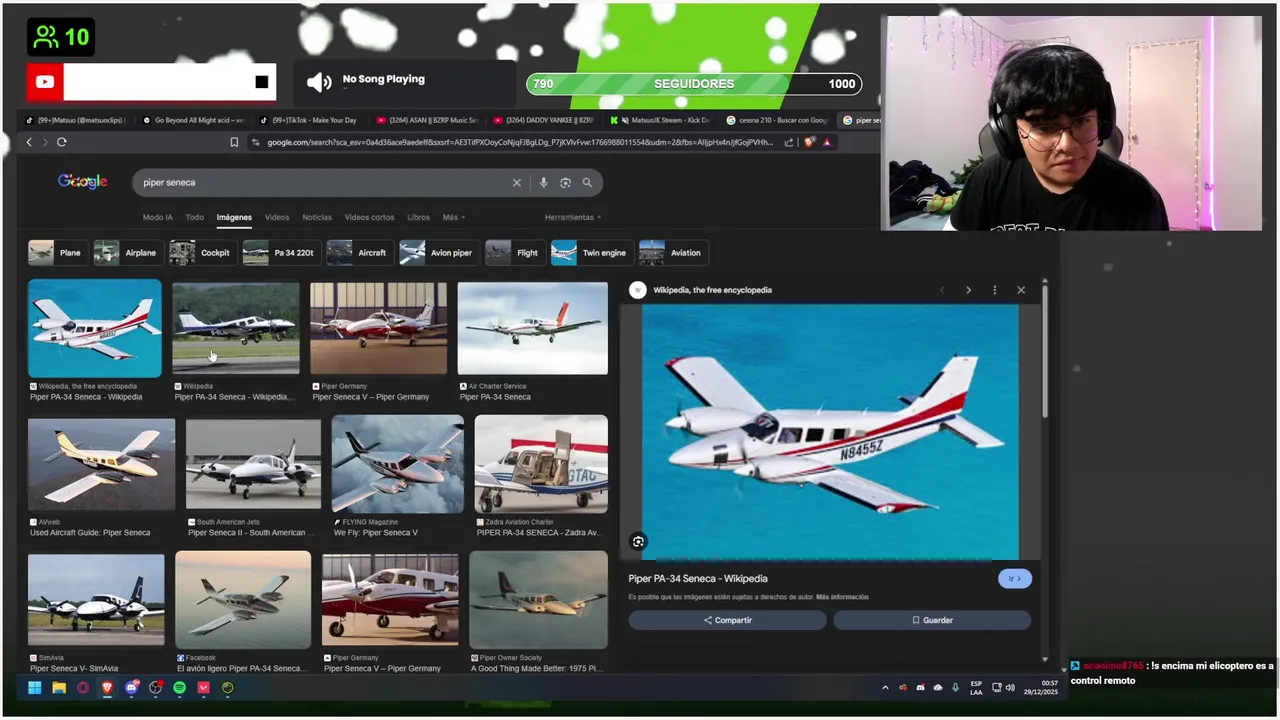
Task: Select the Imágenes tab
Action: click(234, 217)
